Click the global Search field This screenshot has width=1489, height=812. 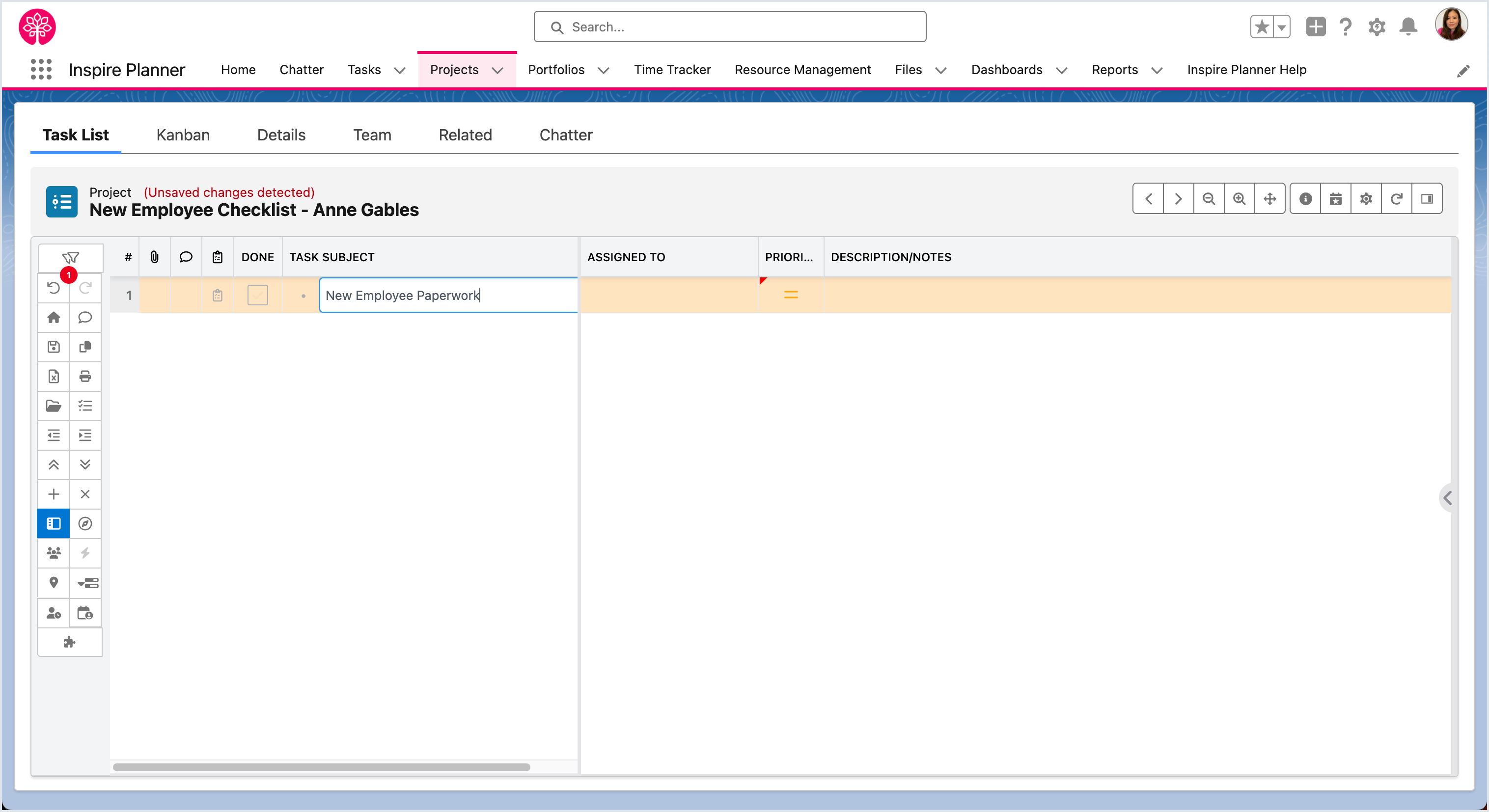pos(729,27)
